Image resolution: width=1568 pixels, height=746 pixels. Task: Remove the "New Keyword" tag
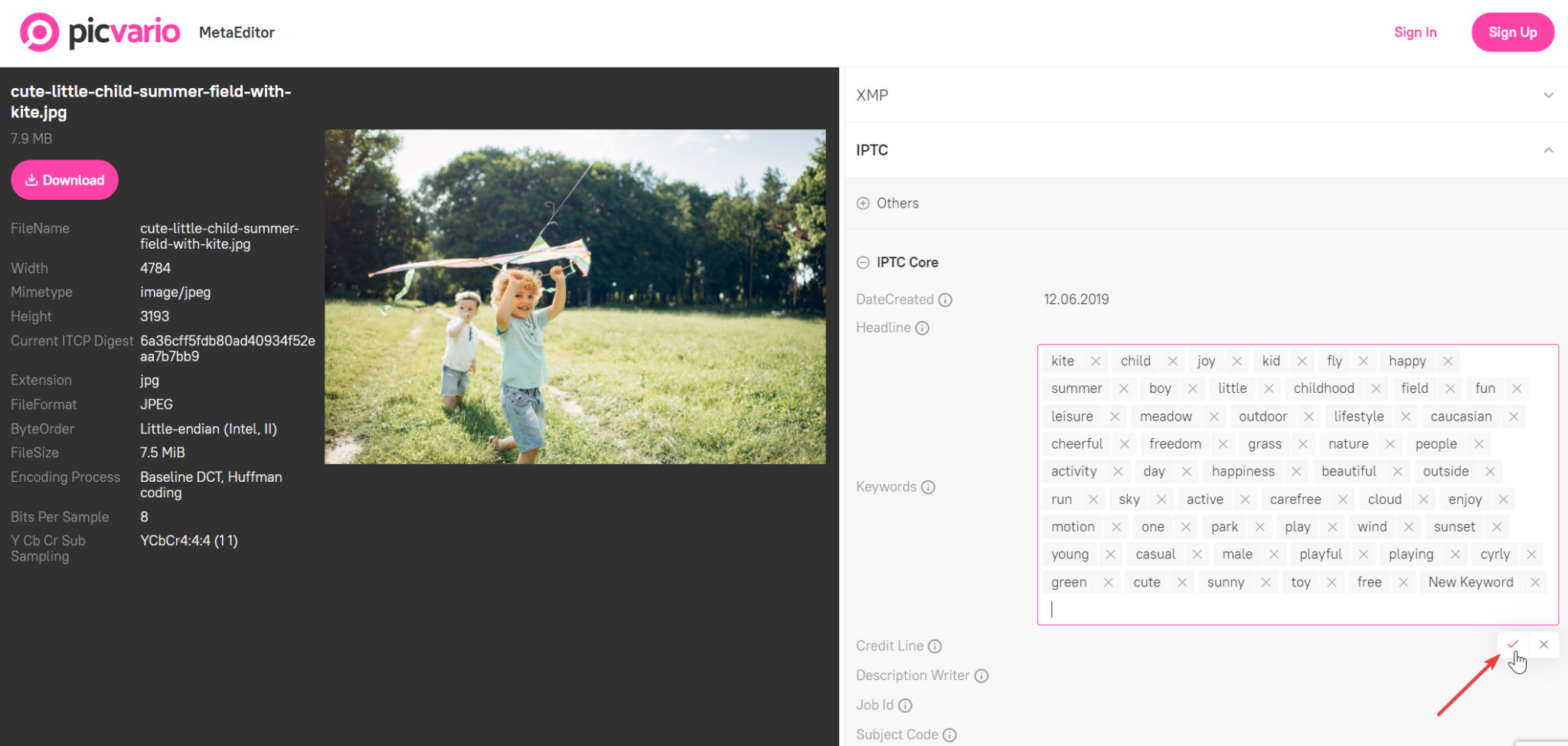coord(1534,582)
